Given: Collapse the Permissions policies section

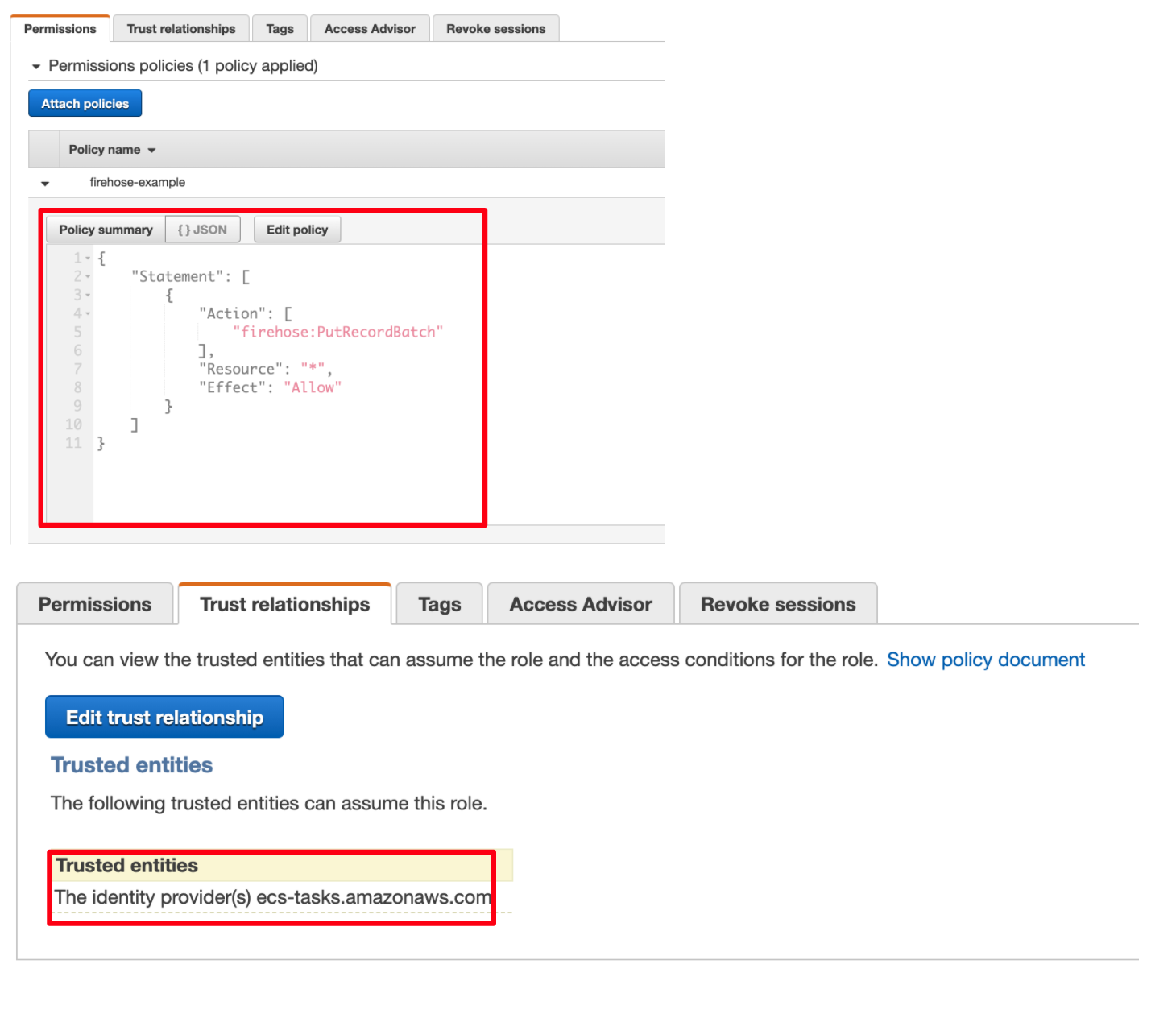Looking at the screenshot, I should (x=36, y=67).
